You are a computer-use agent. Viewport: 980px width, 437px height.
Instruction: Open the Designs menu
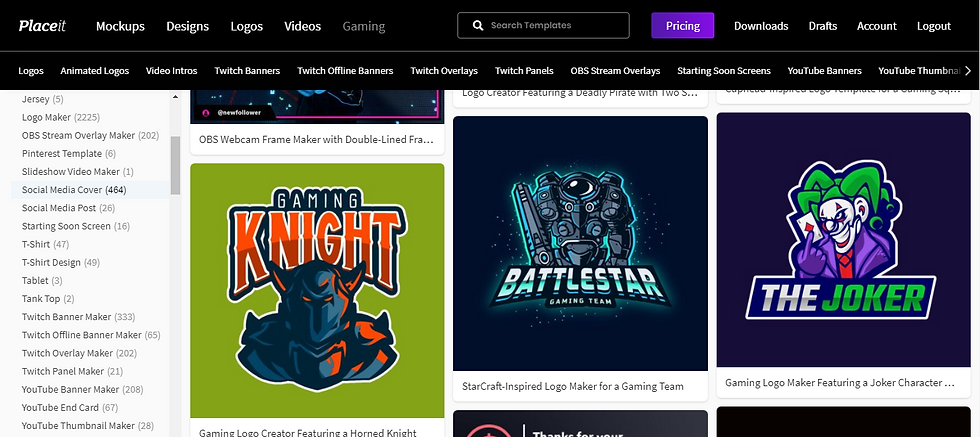pos(188,26)
